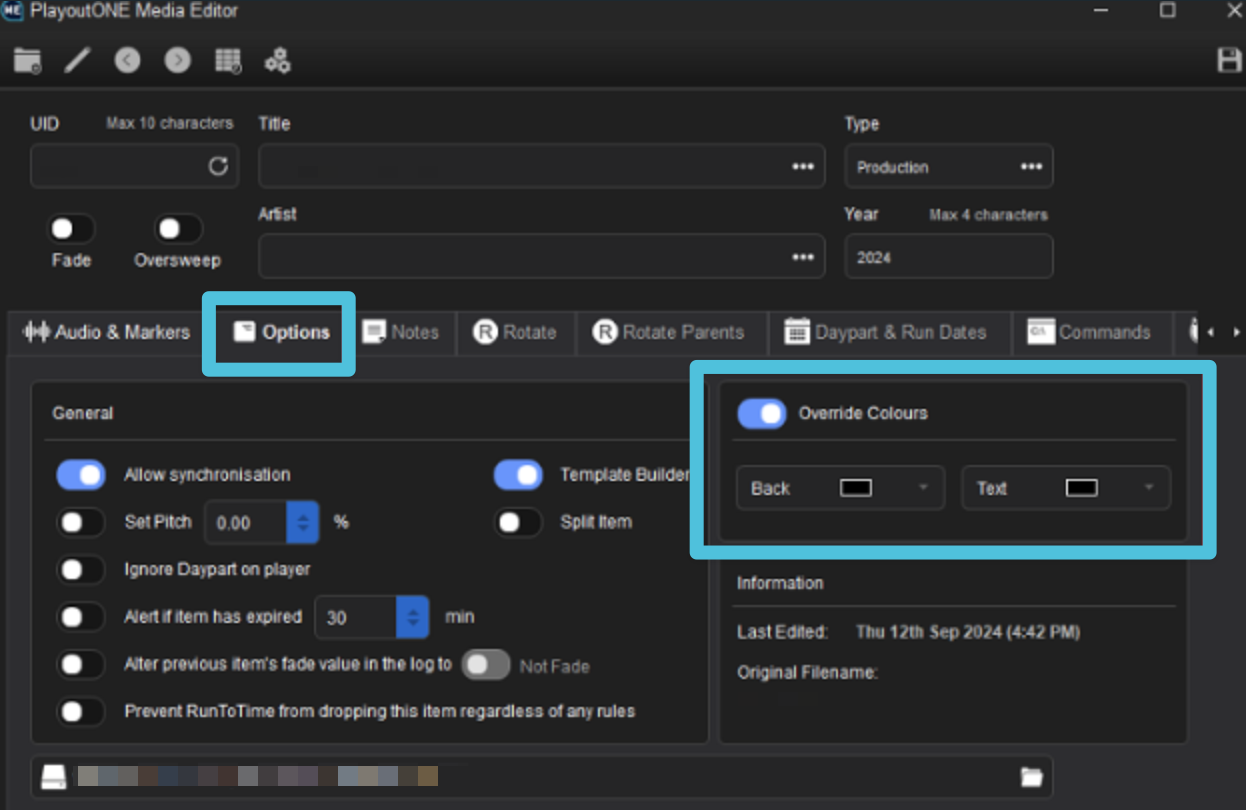The image size is (1246, 810).
Task: Open the Rotate tab
Action: pos(515,332)
